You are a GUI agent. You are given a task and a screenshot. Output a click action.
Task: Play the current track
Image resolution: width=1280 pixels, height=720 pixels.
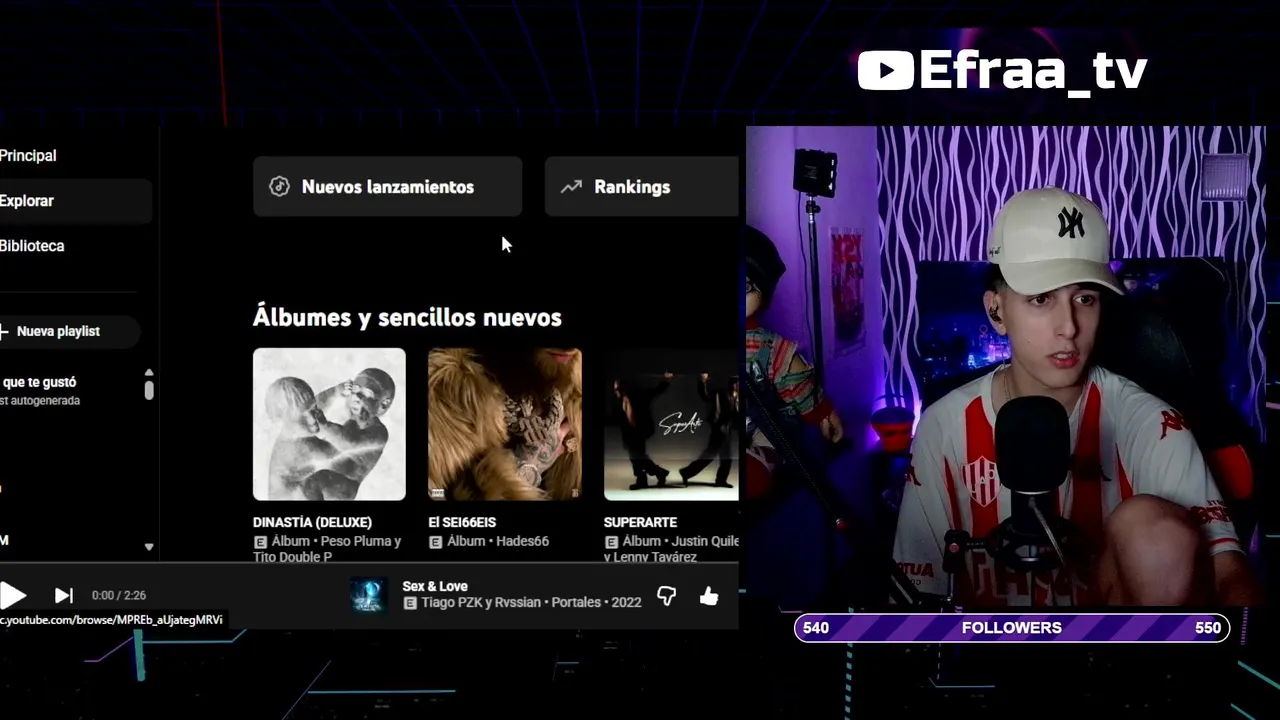13,595
